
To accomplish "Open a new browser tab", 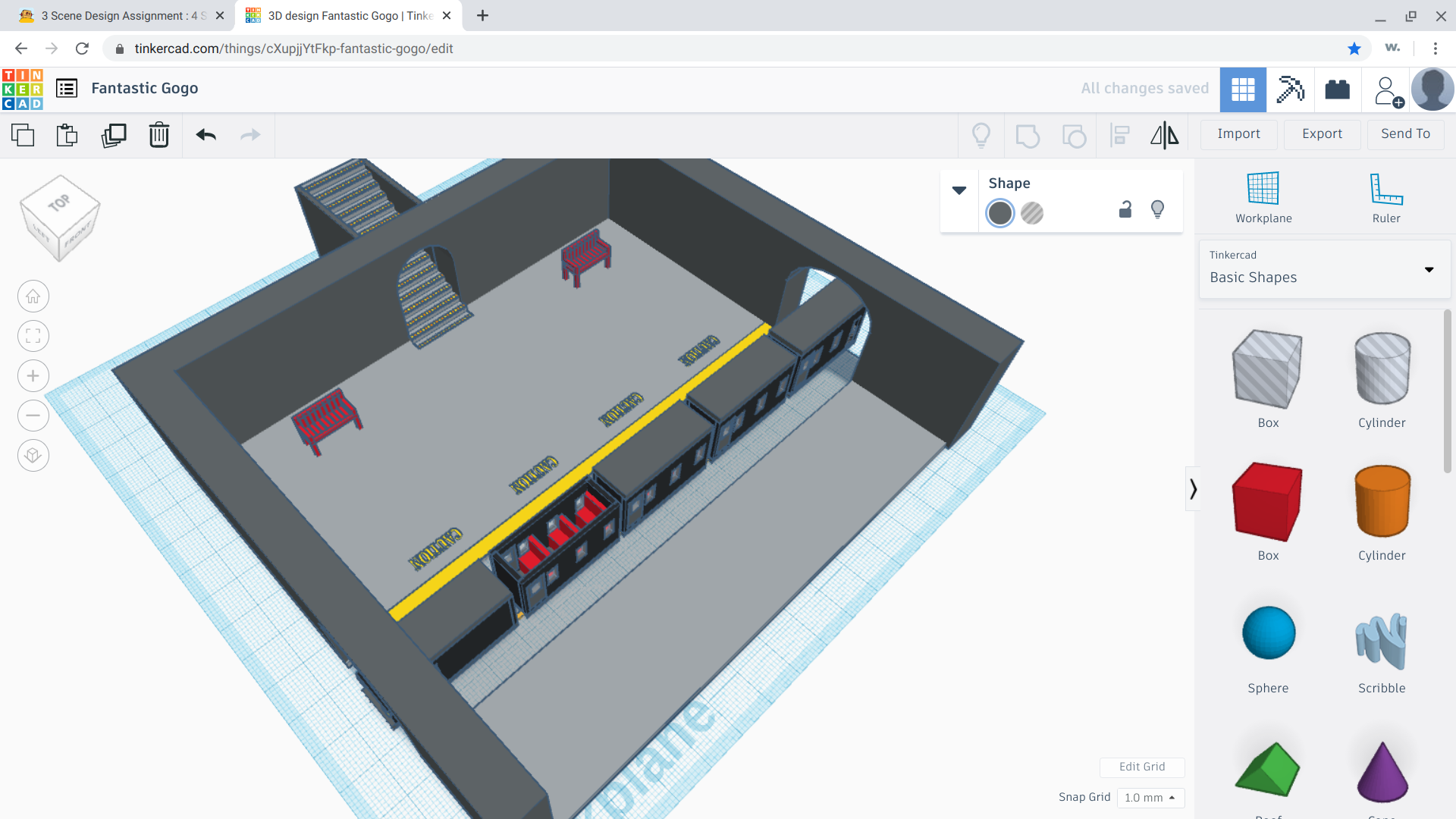I will click(482, 16).
